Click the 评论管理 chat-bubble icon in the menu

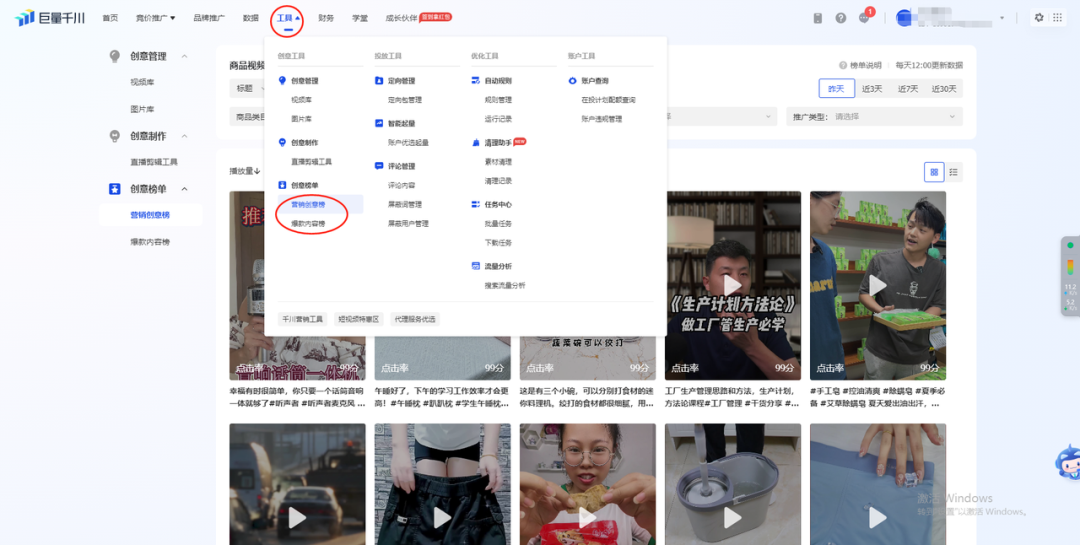(x=379, y=166)
